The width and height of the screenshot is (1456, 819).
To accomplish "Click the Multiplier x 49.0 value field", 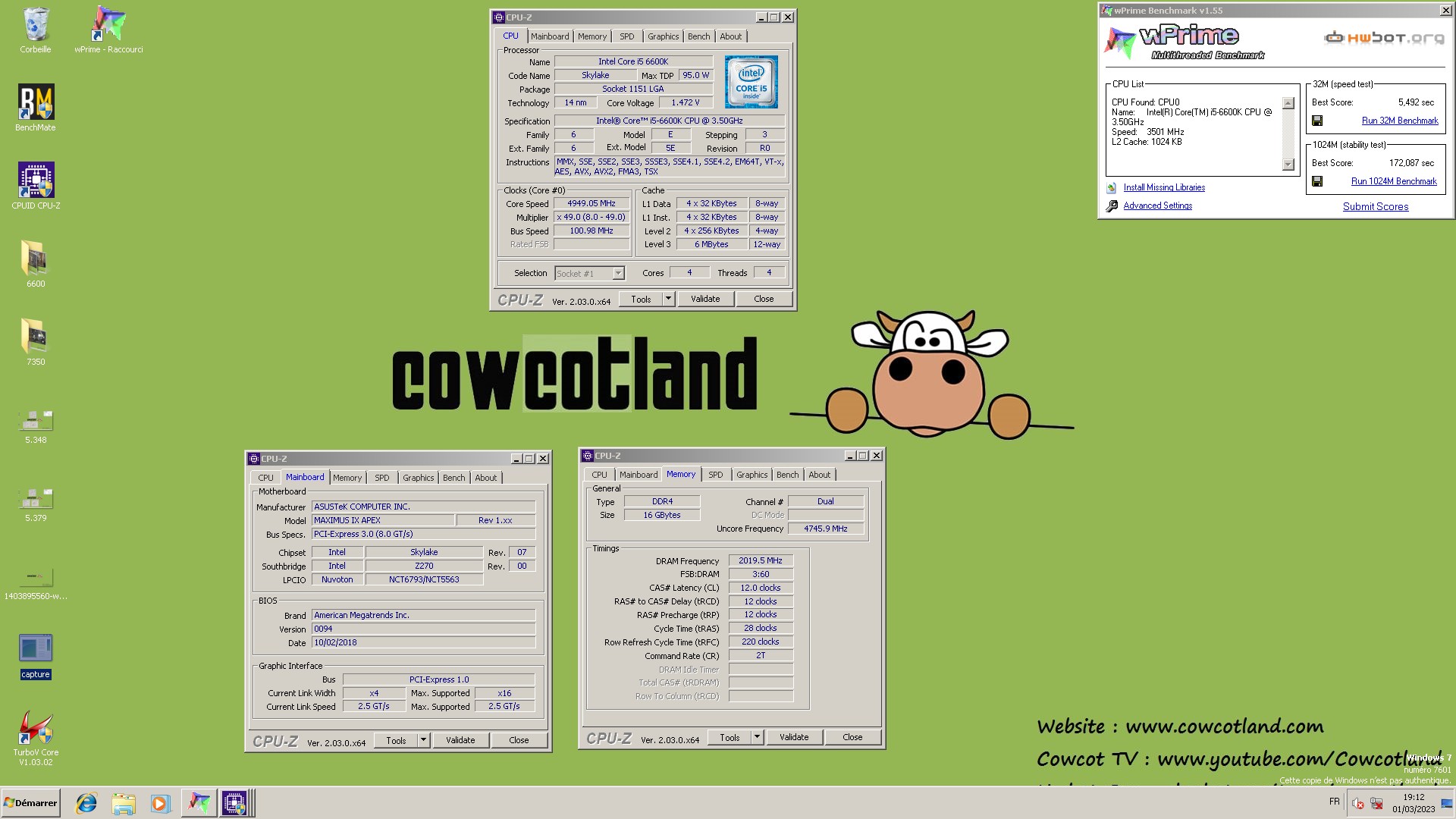I will tap(591, 217).
